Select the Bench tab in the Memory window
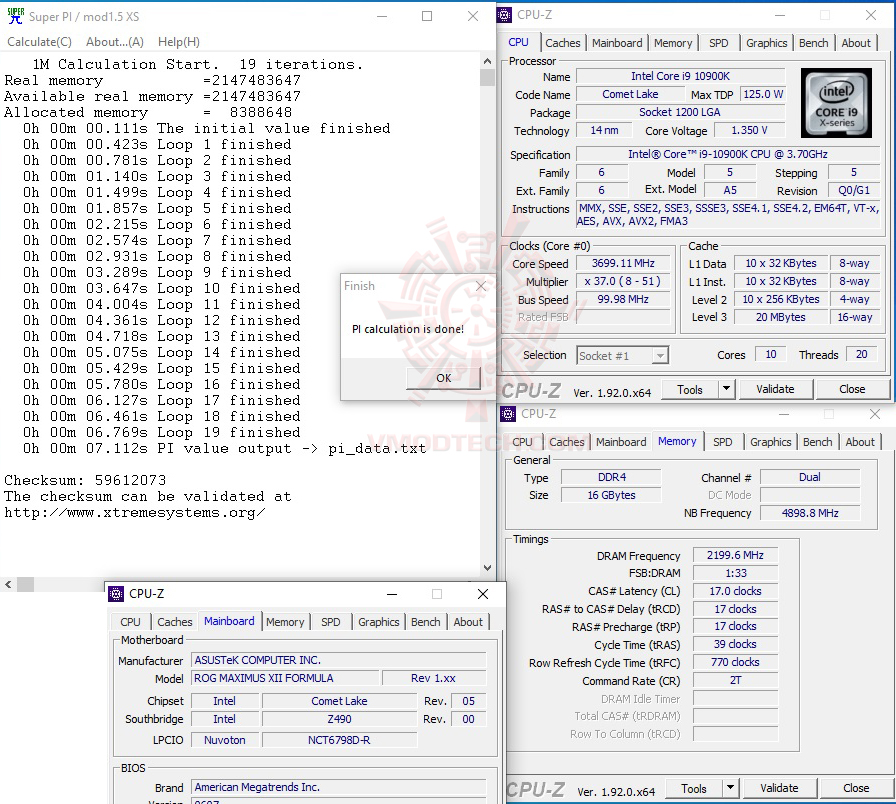The width and height of the screenshot is (896, 804). coord(817,441)
